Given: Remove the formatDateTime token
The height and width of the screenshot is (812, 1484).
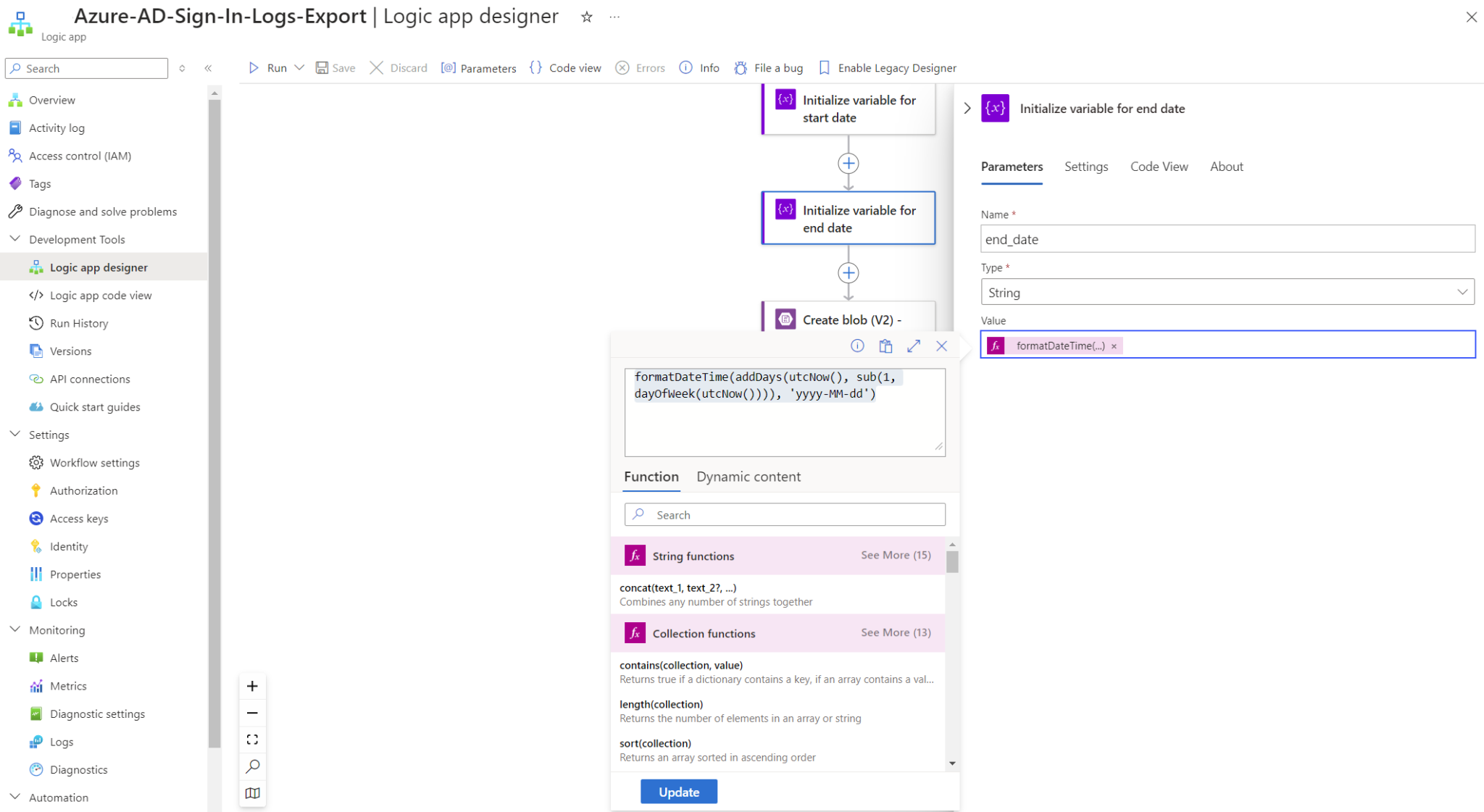Looking at the screenshot, I should coord(1114,346).
